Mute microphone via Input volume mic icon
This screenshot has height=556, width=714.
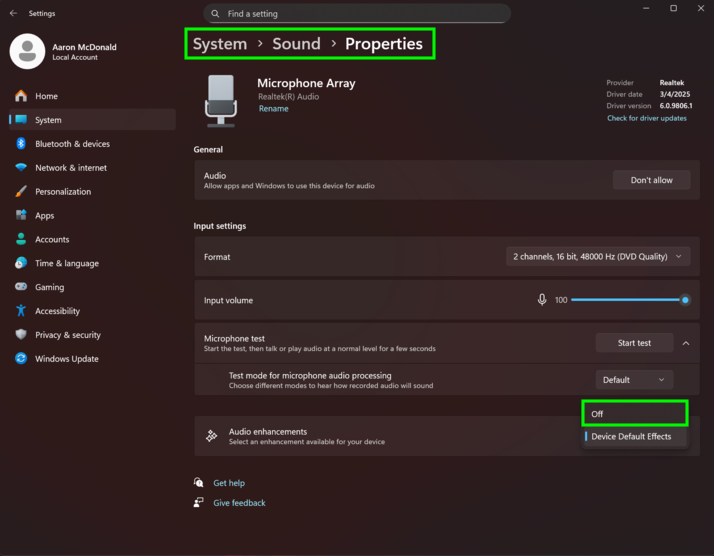[542, 300]
